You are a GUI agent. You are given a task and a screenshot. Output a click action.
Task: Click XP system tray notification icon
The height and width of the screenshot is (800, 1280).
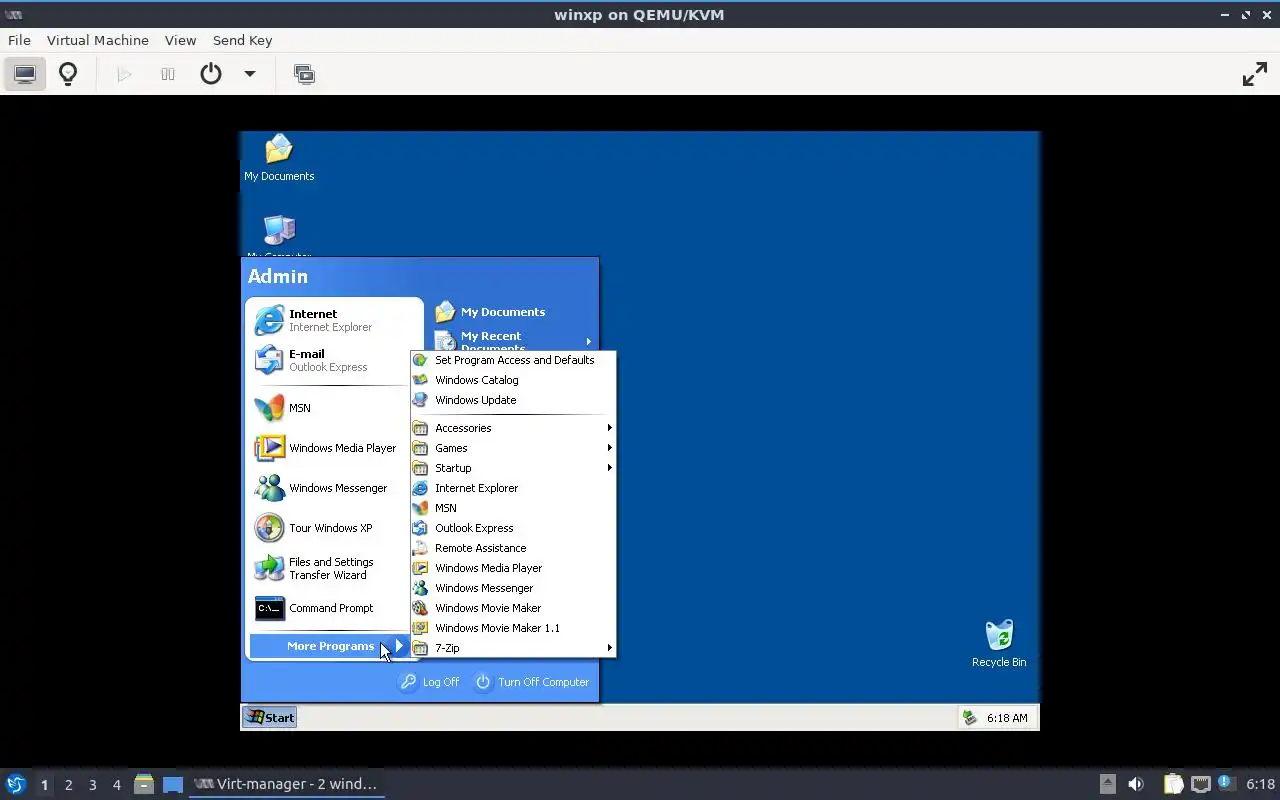pos(969,717)
